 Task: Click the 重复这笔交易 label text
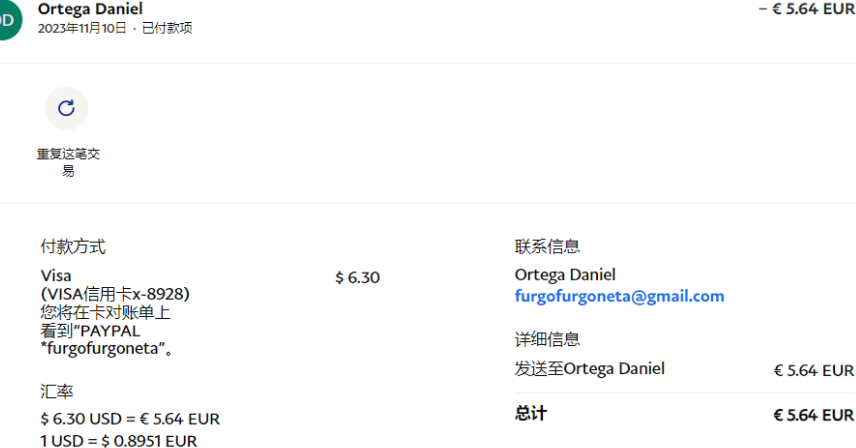[68, 162]
